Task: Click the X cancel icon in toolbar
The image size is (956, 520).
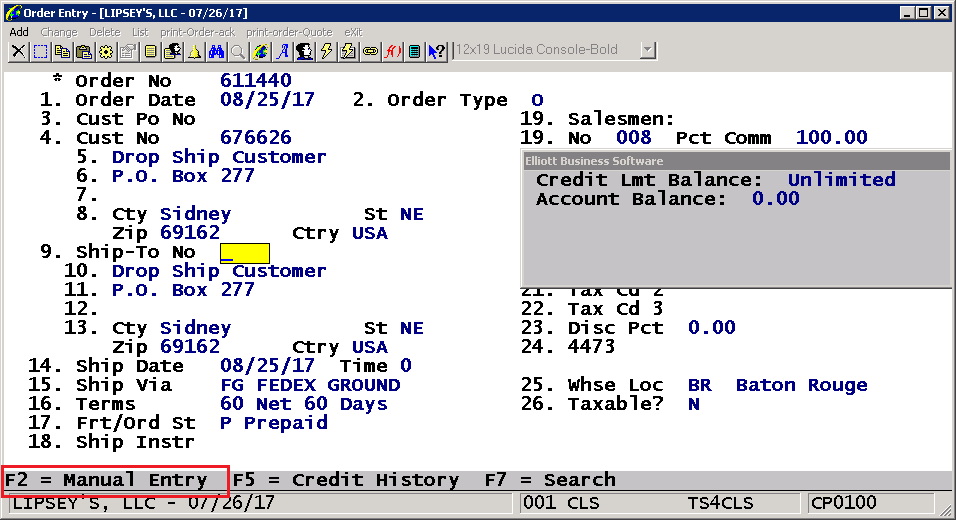Action: tap(18, 51)
